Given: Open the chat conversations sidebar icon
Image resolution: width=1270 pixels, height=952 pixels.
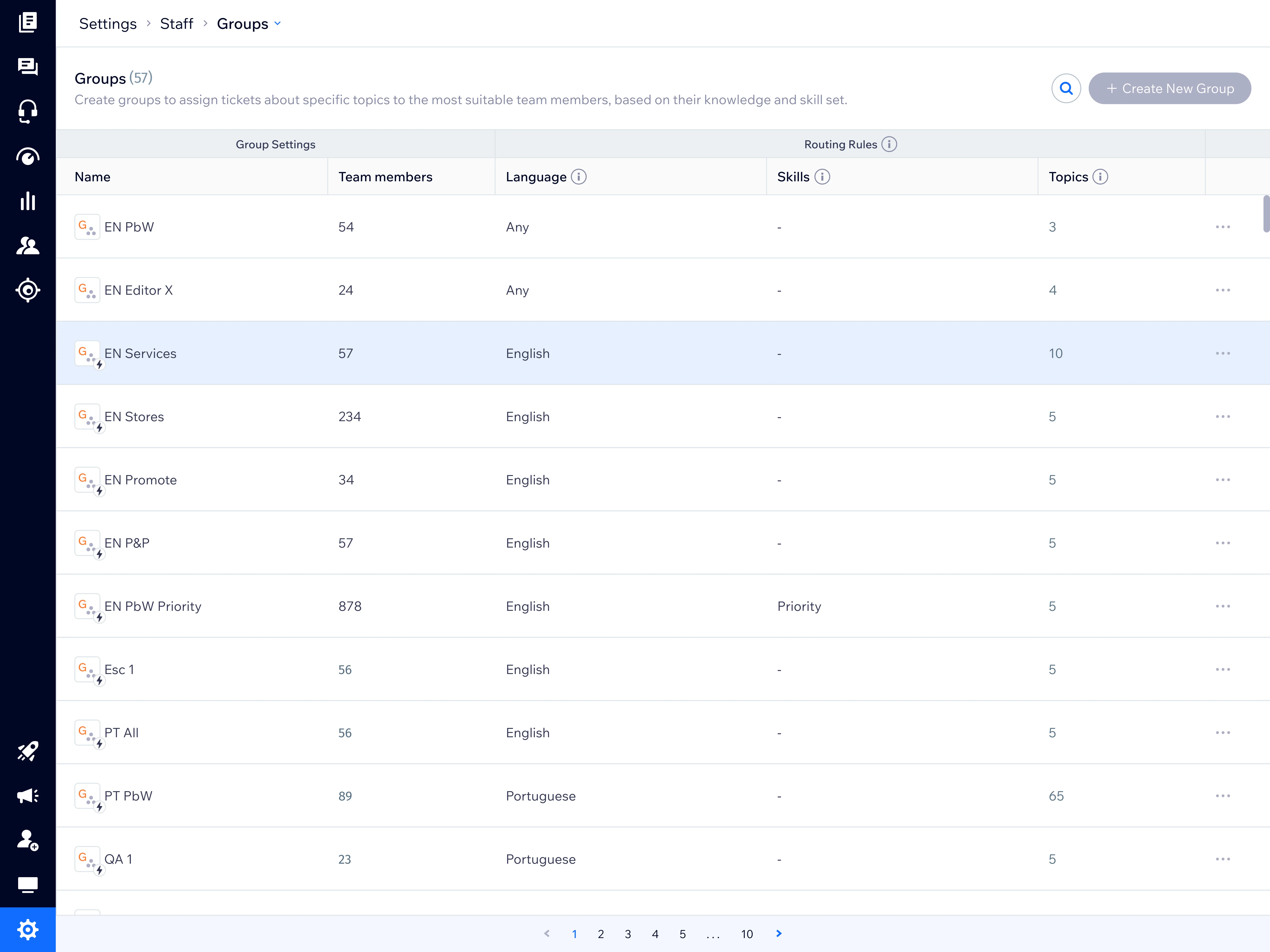Looking at the screenshot, I should [x=28, y=67].
